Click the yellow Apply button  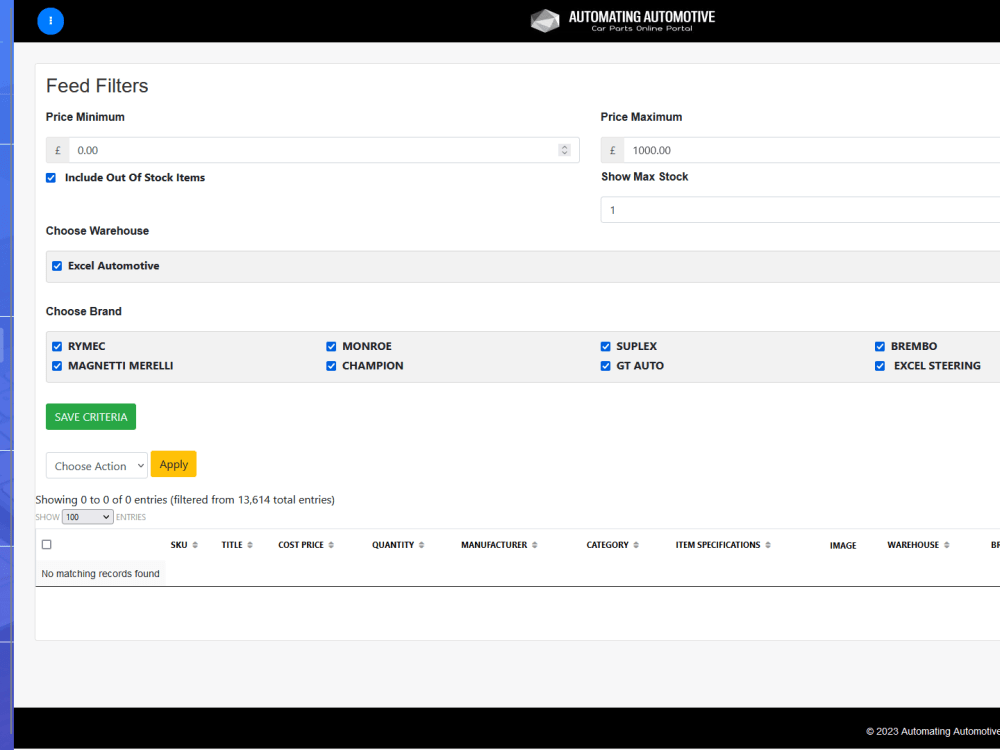[173, 464]
